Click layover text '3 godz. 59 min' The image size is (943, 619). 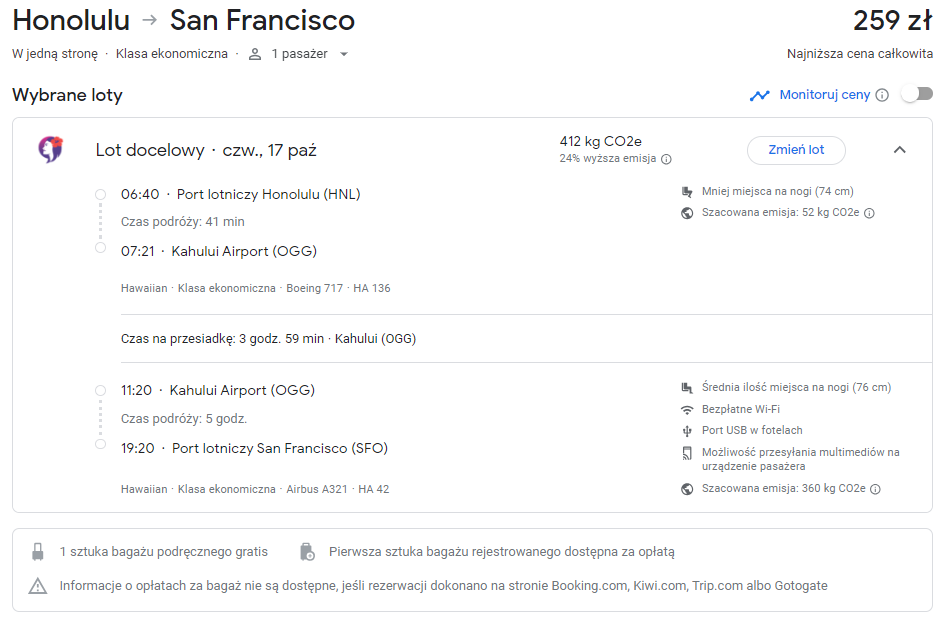(x=281, y=339)
